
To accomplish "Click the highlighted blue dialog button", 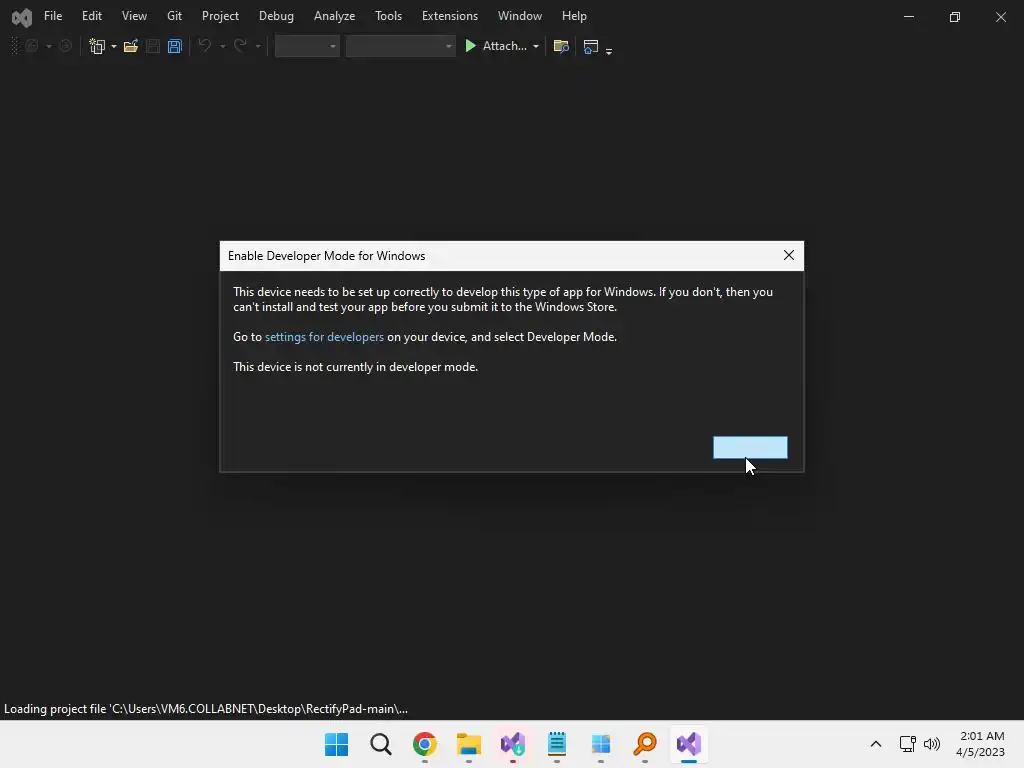I will pyautogui.click(x=750, y=447).
